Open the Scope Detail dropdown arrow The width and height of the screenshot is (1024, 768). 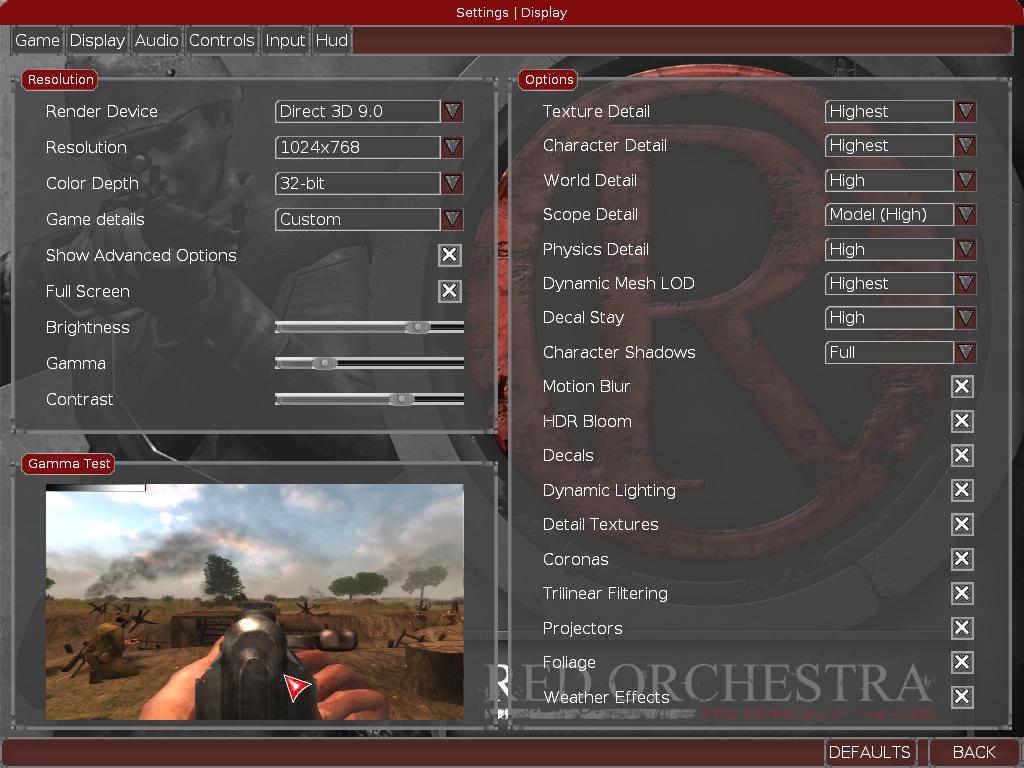point(965,214)
